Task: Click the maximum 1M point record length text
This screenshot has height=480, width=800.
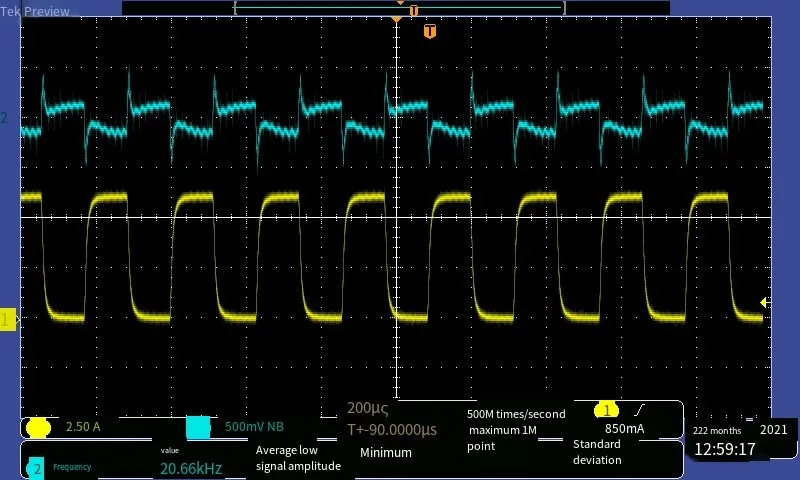Action: 502,438
